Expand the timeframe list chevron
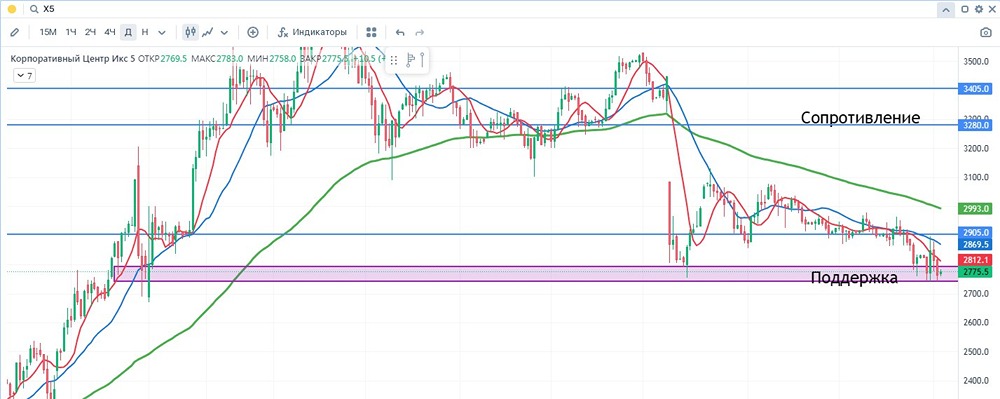 (162, 32)
